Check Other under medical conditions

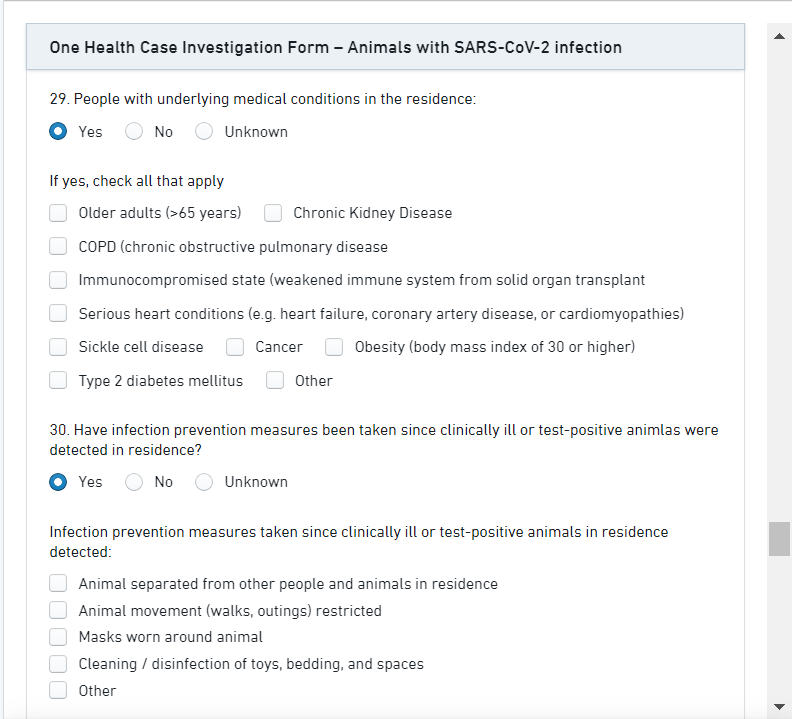pos(275,381)
